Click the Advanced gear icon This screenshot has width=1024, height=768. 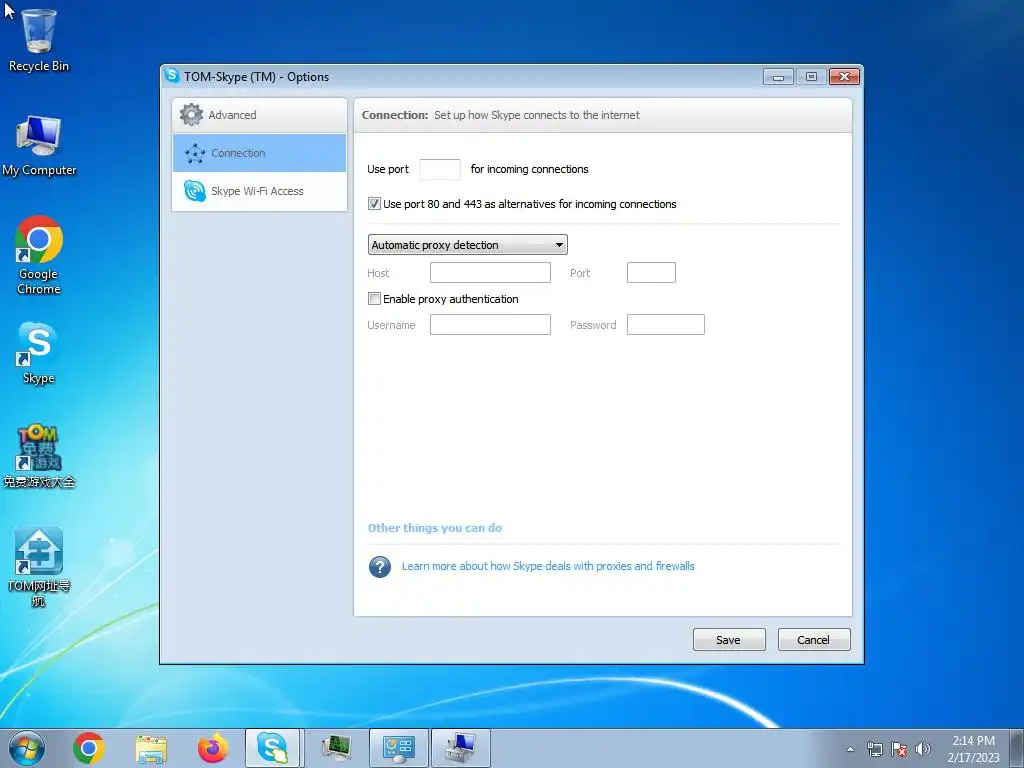coord(191,115)
